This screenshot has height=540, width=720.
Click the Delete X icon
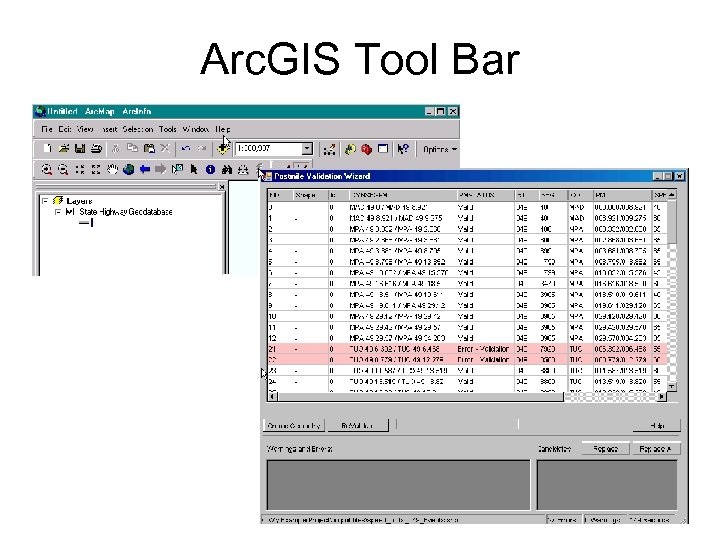tap(165, 148)
